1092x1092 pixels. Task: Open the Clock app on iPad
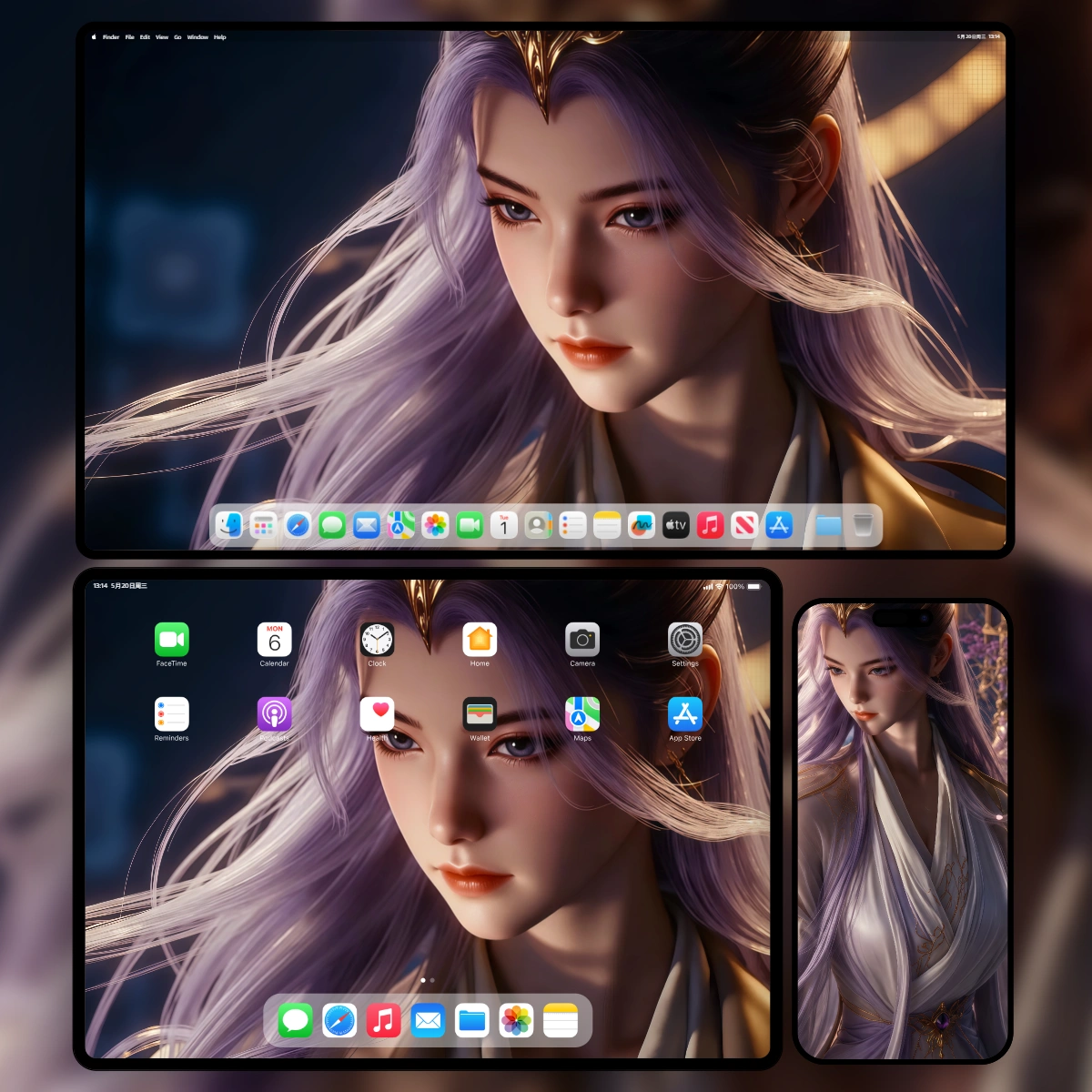377,640
